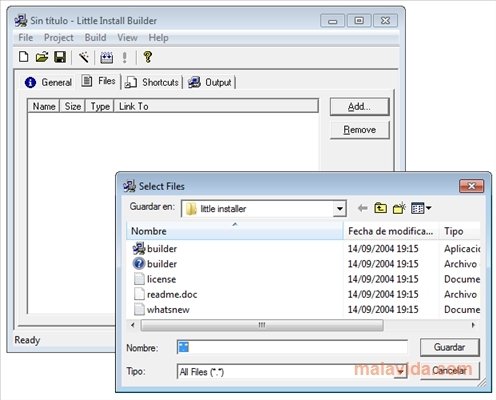Click the Up One Level folder icon
The height and width of the screenshot is (400, 496).
380,208
